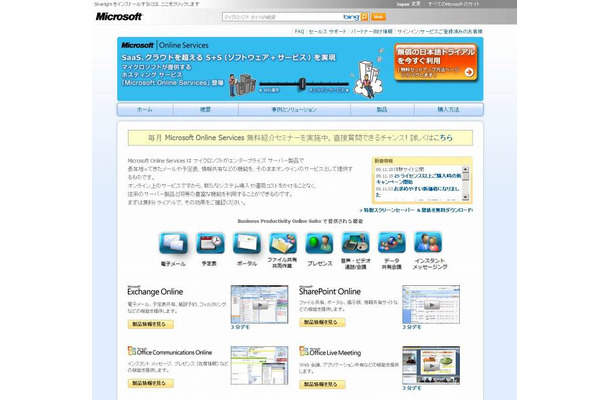Click the ポータル icon
The image size is (610, 400).
coord(247,243)
